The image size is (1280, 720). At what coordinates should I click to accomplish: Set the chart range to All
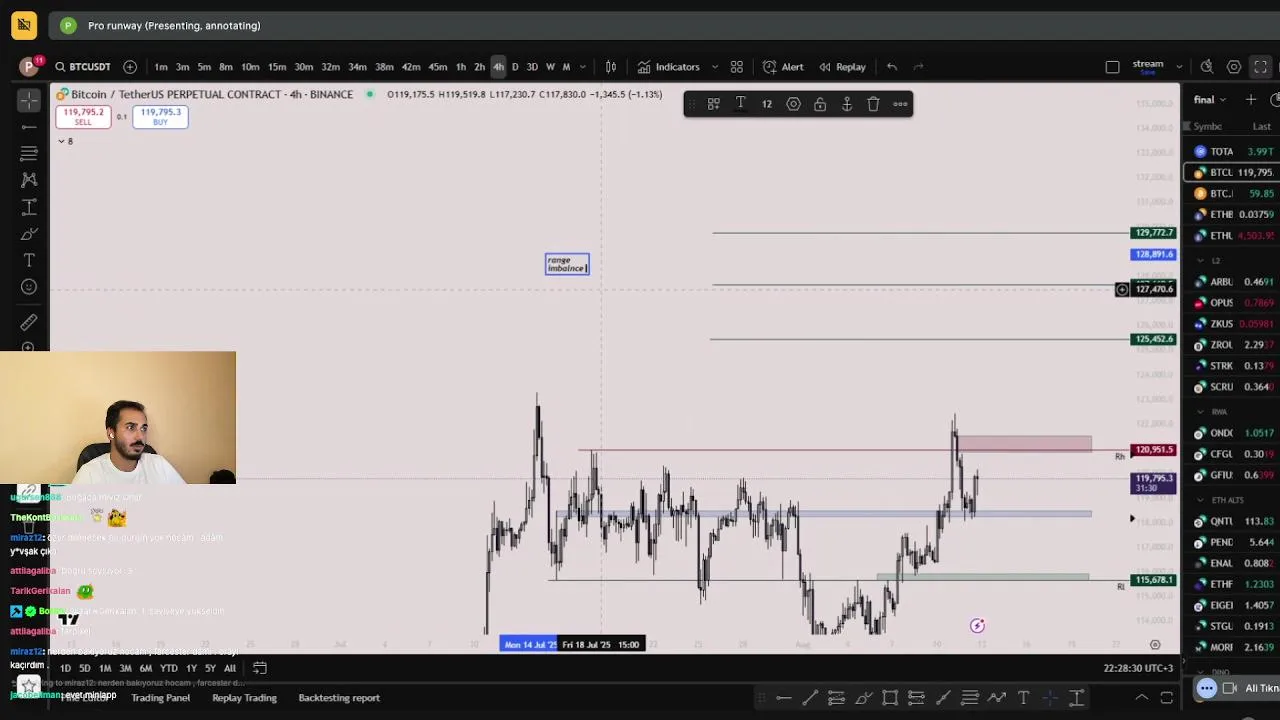[230, 668]
